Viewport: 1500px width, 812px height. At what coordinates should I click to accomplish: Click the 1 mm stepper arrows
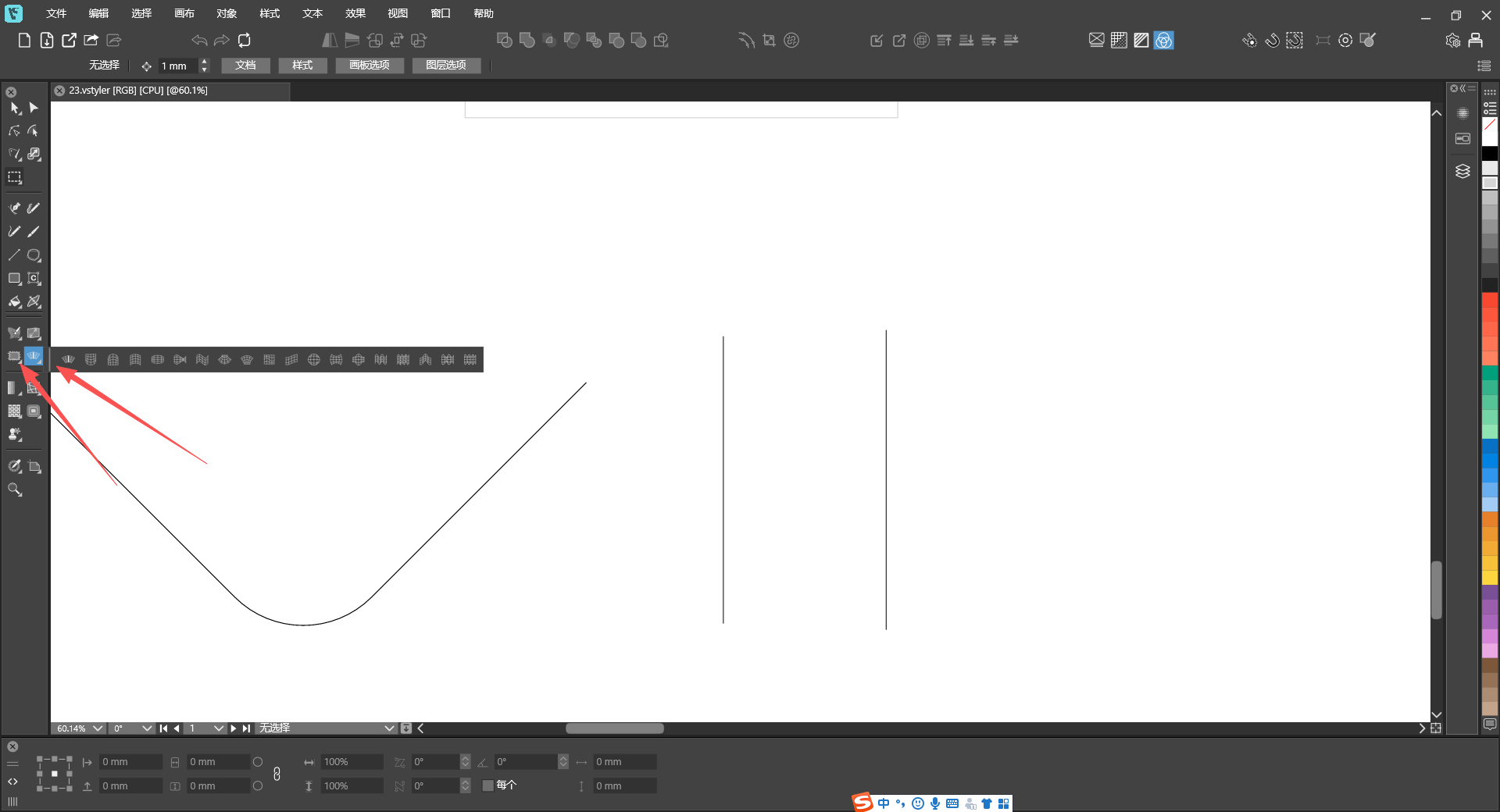[204, 66]
